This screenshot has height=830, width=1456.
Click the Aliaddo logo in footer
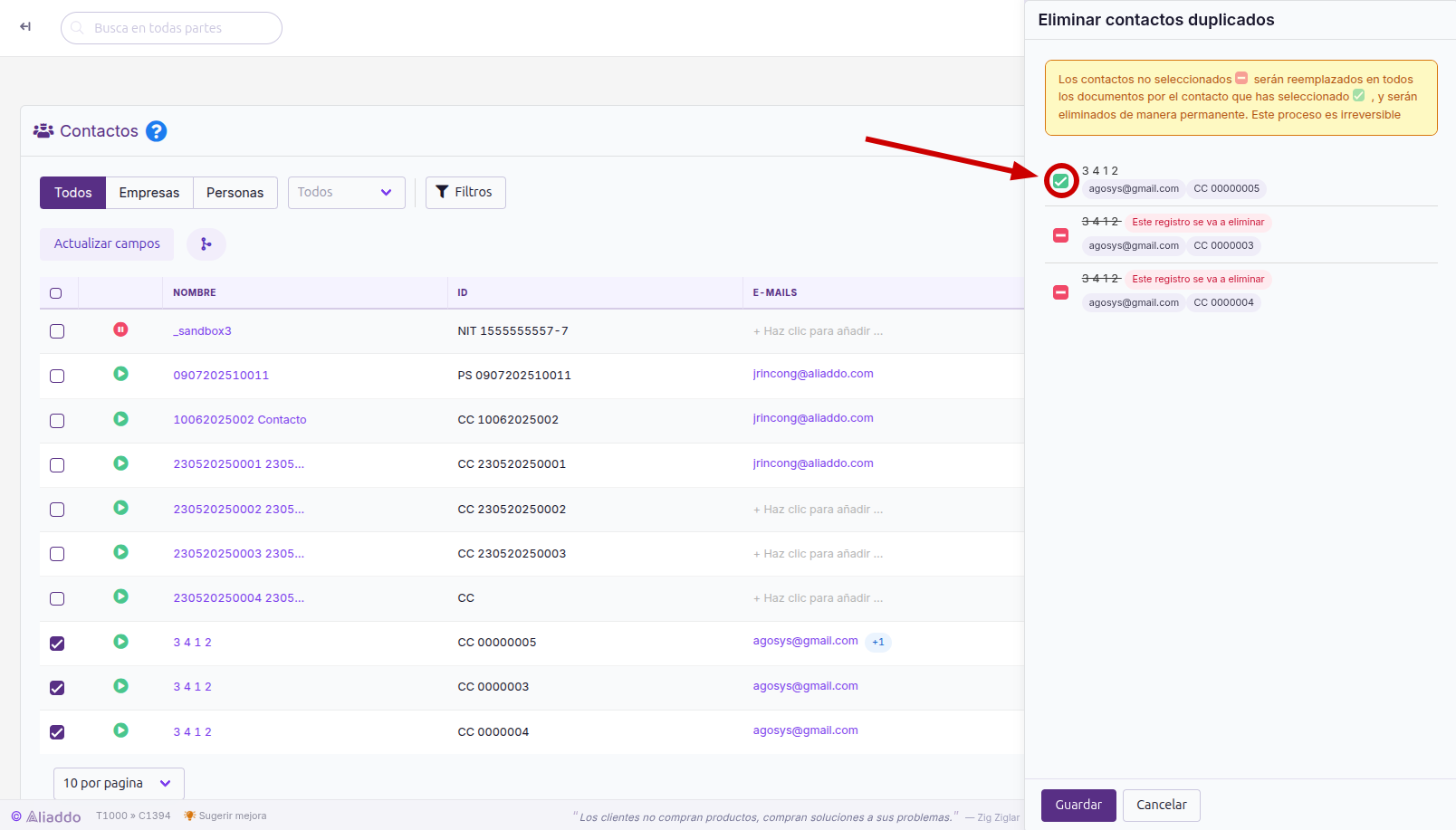tap(46, 816)
